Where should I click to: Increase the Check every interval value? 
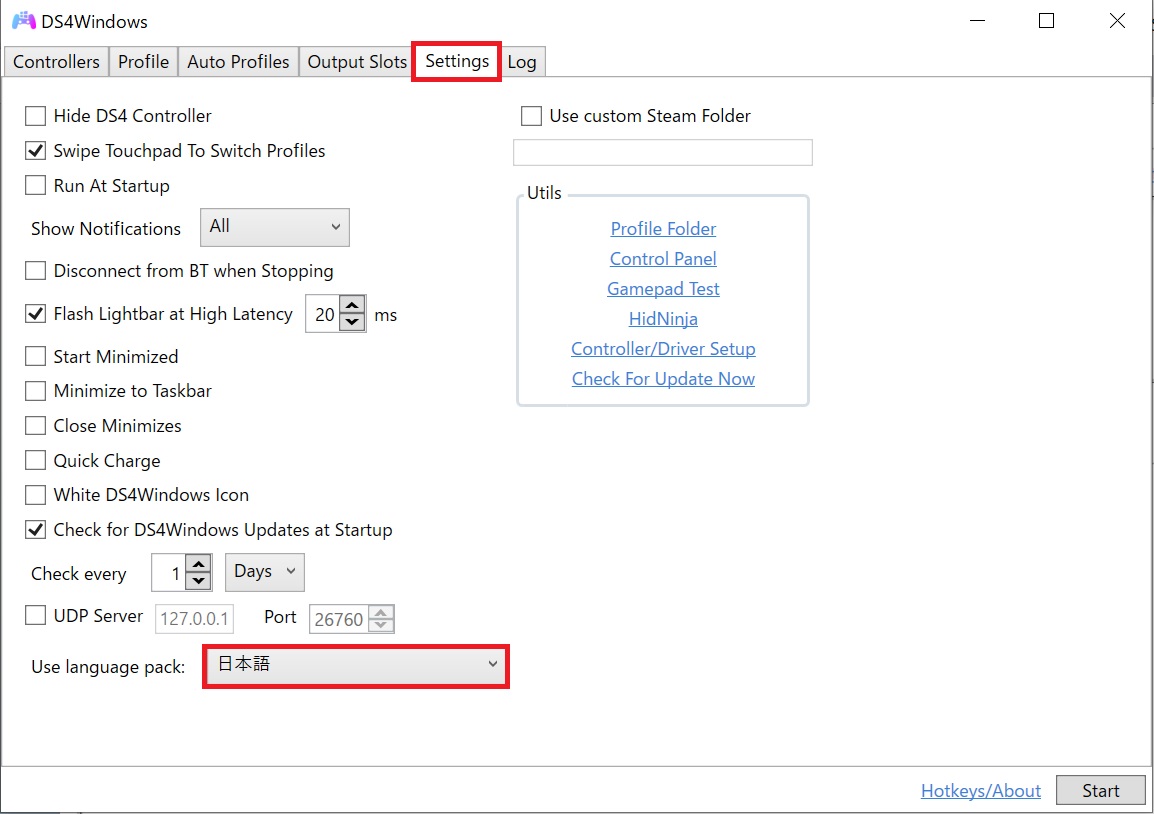tap(198, 565)
